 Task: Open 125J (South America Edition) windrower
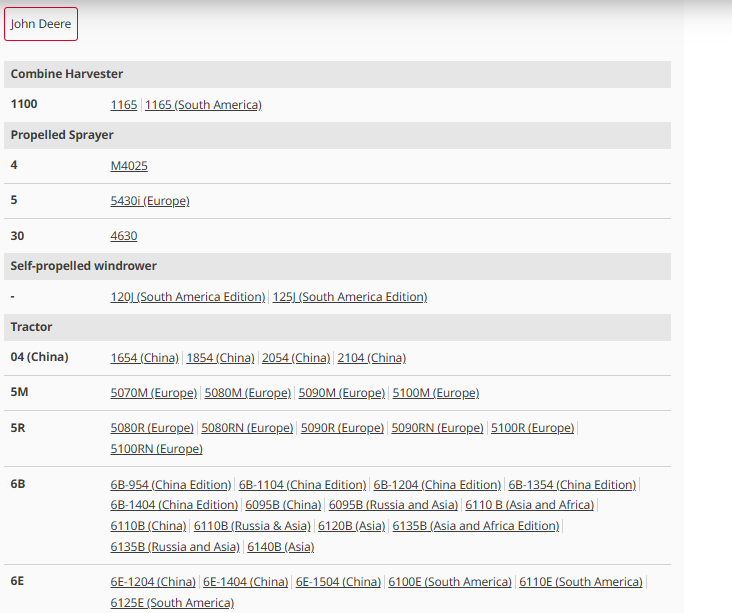(350, 297)
